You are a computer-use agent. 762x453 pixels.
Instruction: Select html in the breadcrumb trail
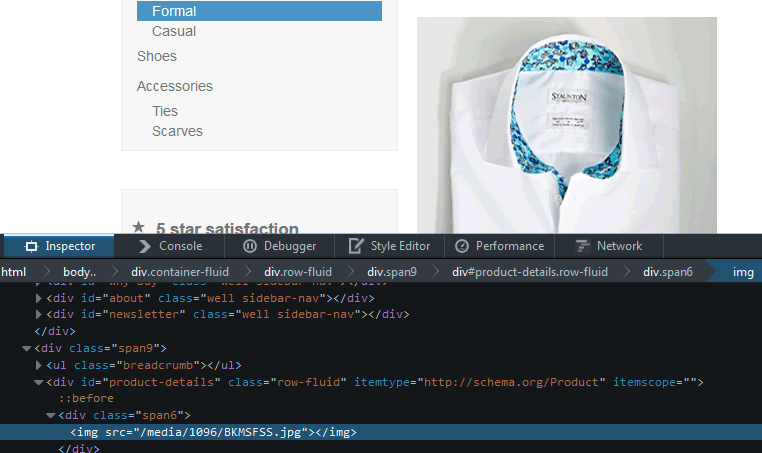tap(14, 272)
